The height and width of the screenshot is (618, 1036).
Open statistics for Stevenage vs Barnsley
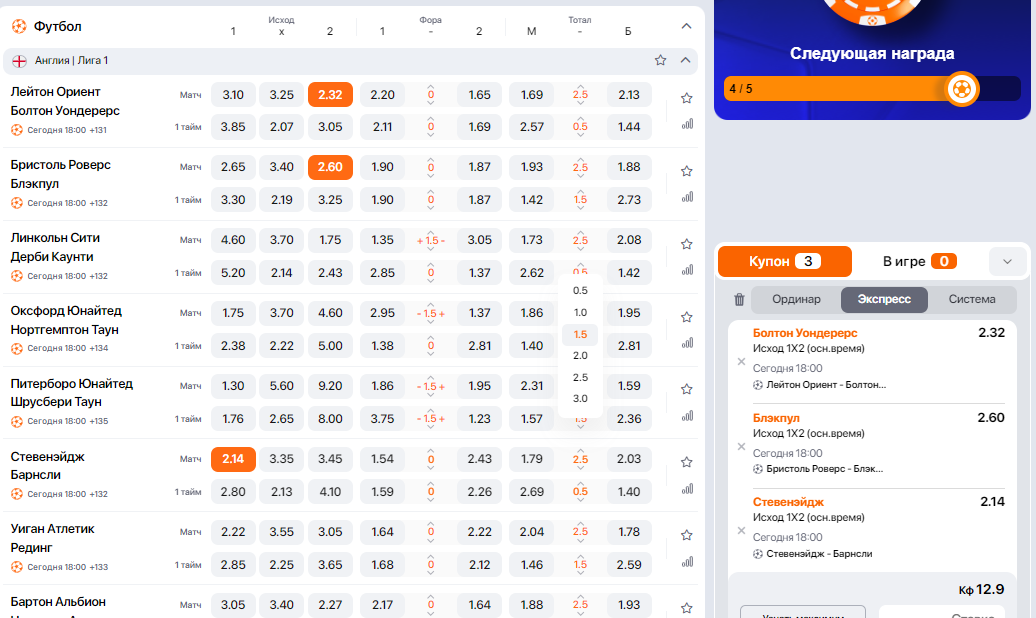(687, 488)
